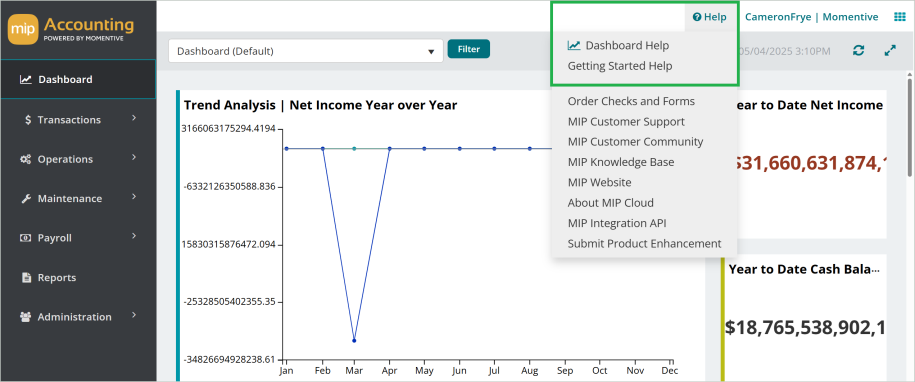The height and width of the screenshot is (382, 915).
Task: Select MIP Customer Community
Action: (635, 142)
